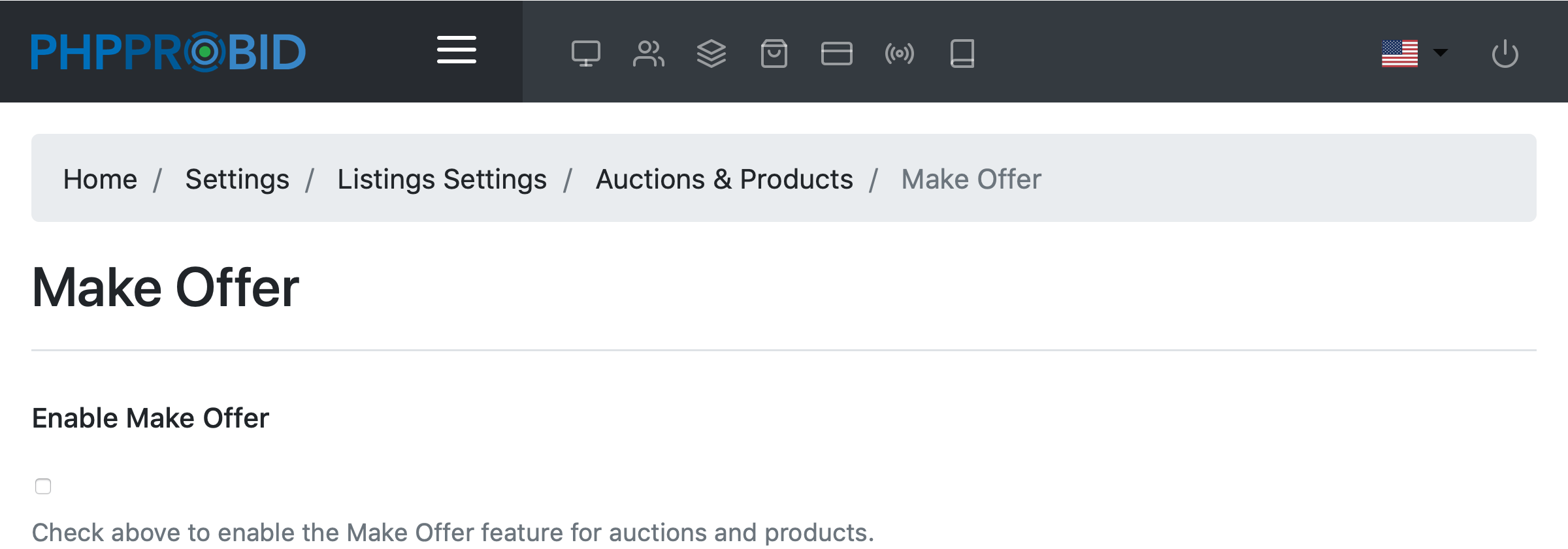Screen dimensions: 1568x549
Task: Click the stacked layers icon
Action: click(x=711, y=54)
